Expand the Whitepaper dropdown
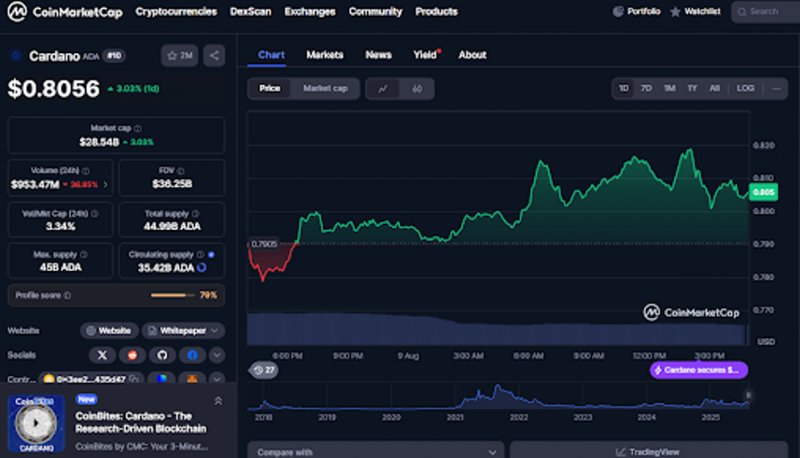800x458 pixels. point(183,331)
